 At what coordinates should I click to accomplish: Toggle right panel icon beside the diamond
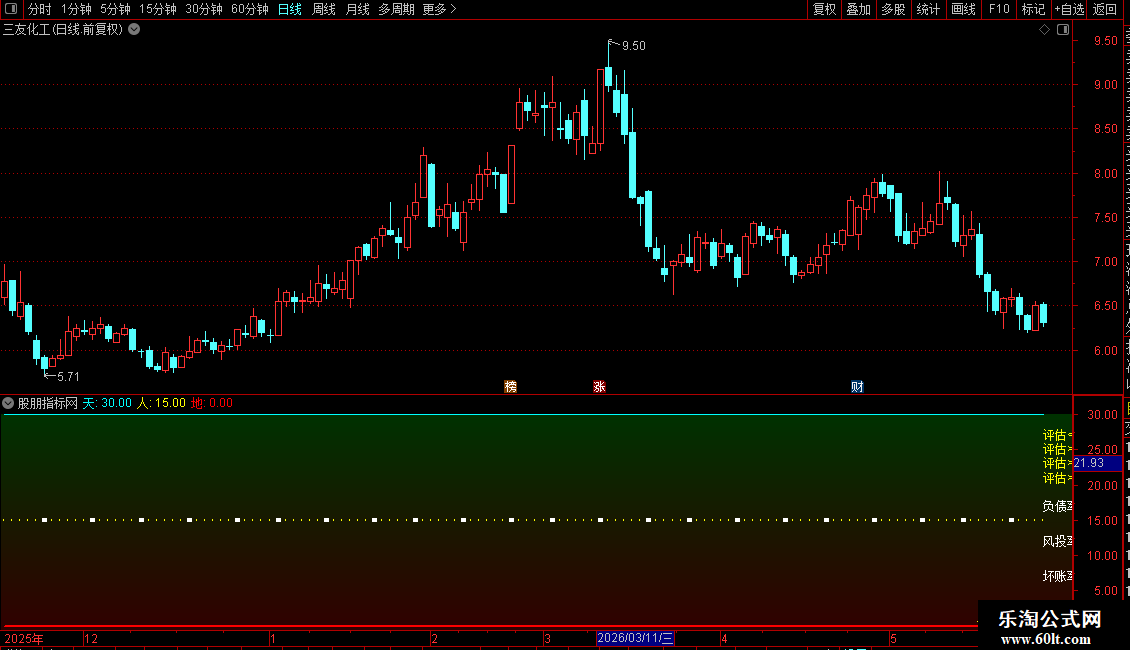1063,30
